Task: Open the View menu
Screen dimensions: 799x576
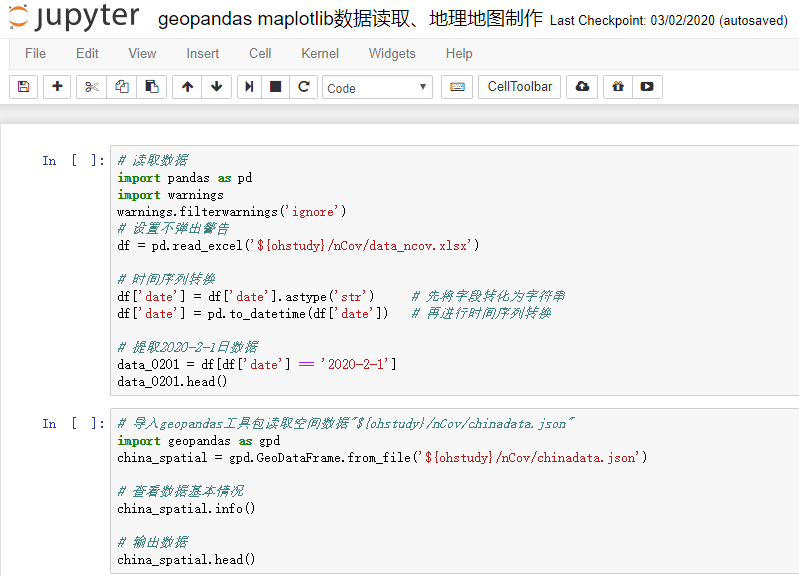Action: 142,54
